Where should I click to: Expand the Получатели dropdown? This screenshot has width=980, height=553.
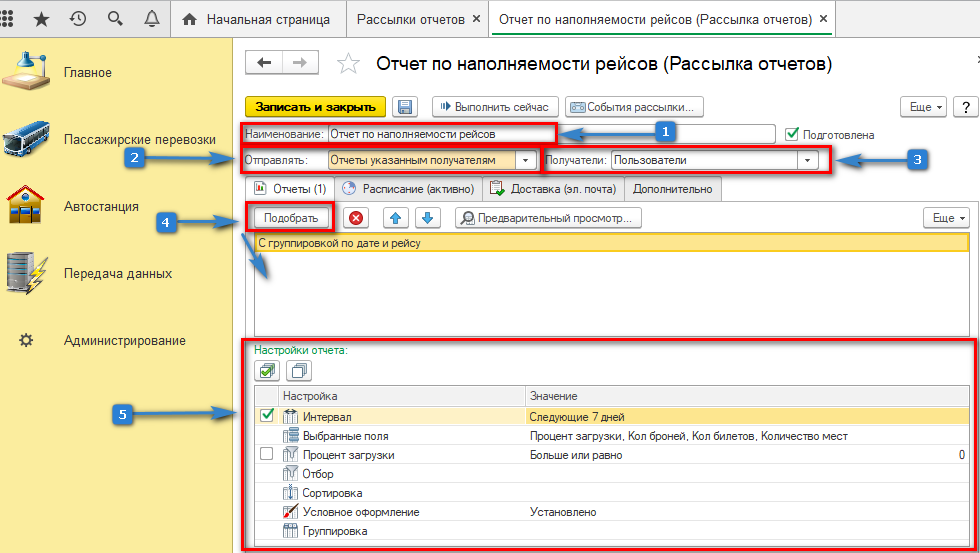coord(806,160)
